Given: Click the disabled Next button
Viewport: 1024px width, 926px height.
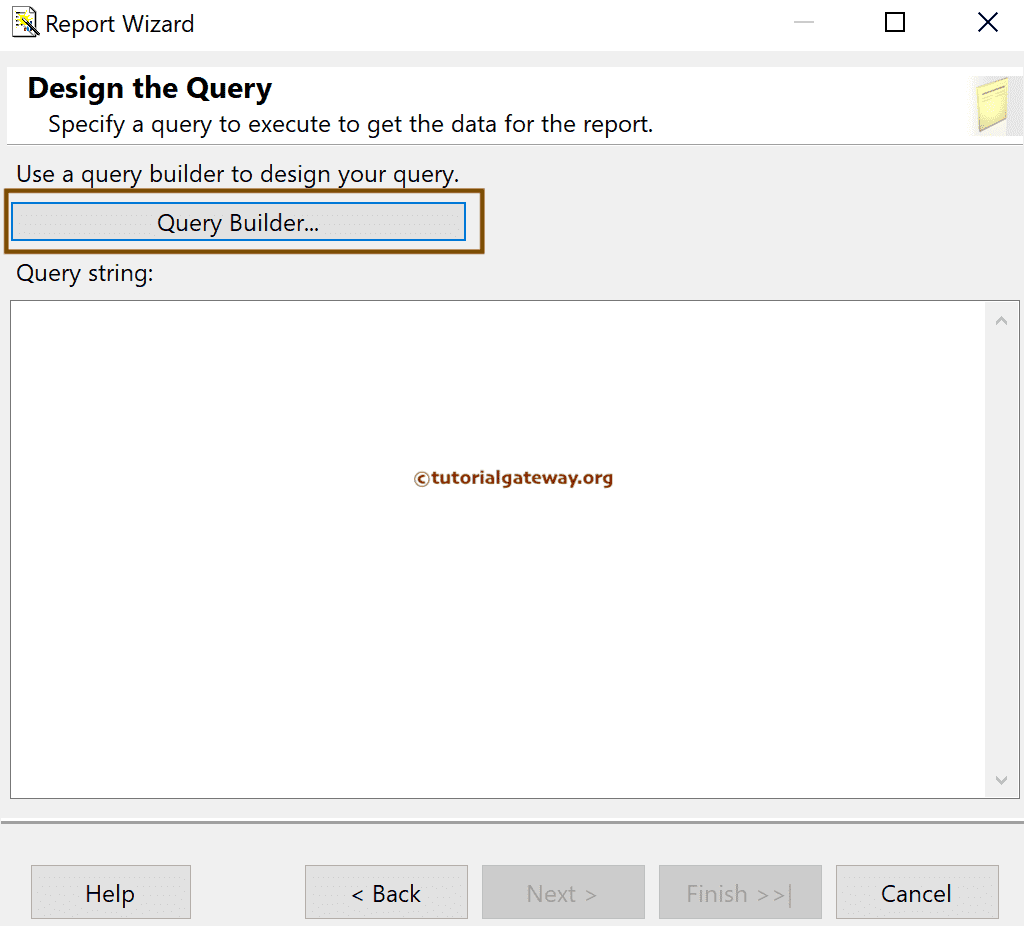Looking at the screenshot, I should coord(563,892).
